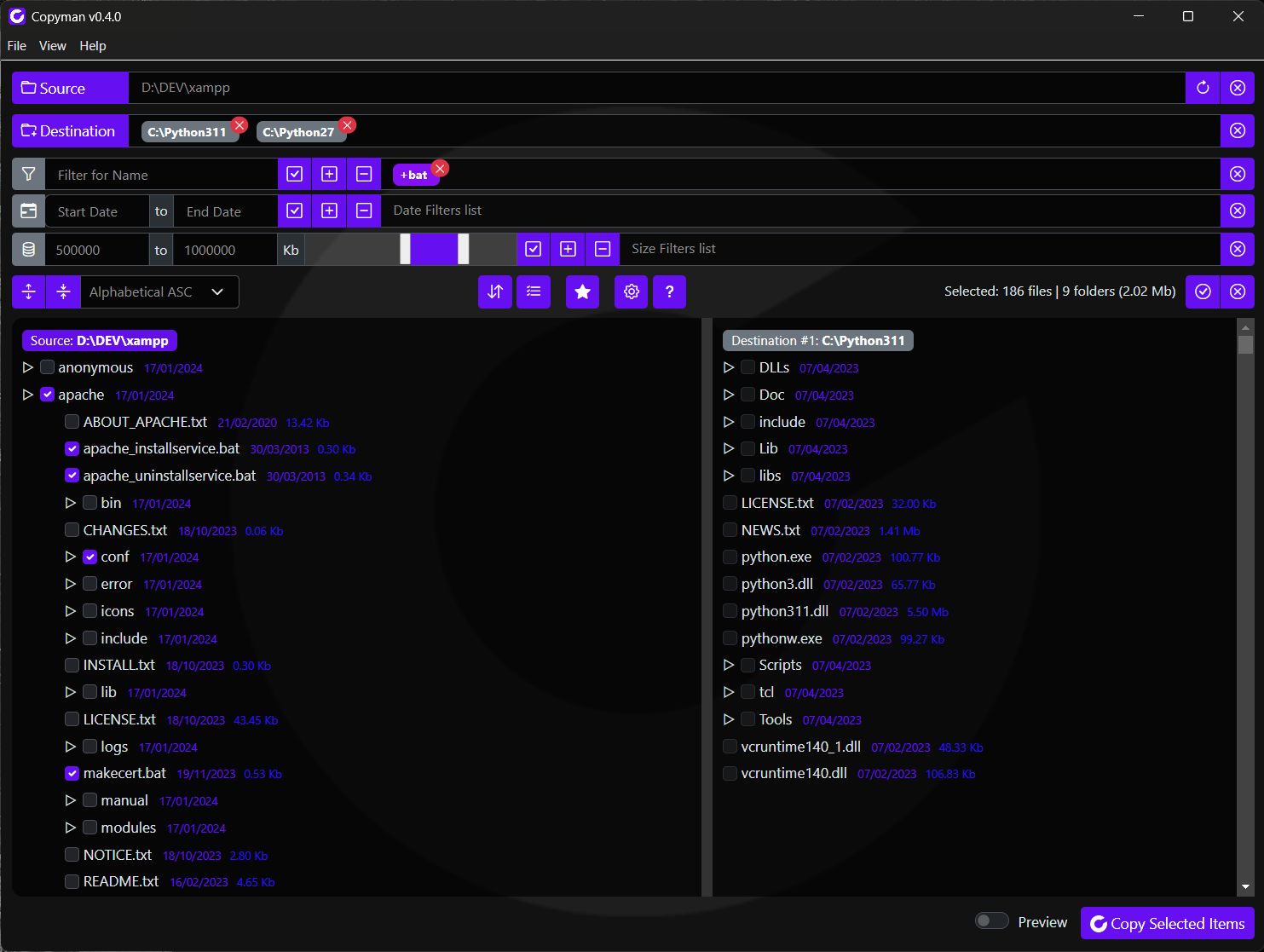Open the list view icon

click(534, 291)
